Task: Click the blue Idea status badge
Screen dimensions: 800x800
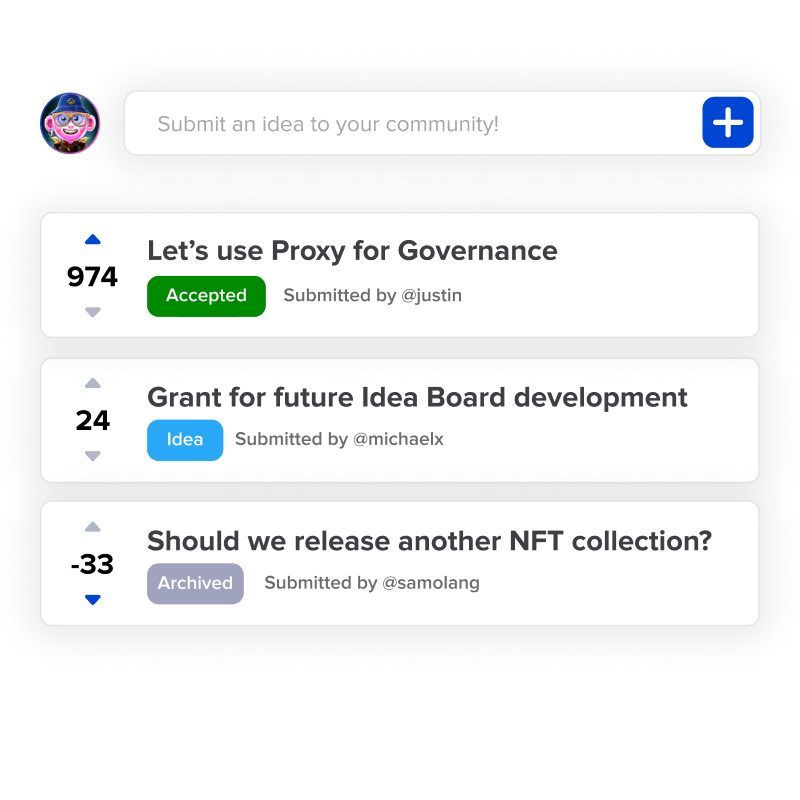Action: click(185, 440)
